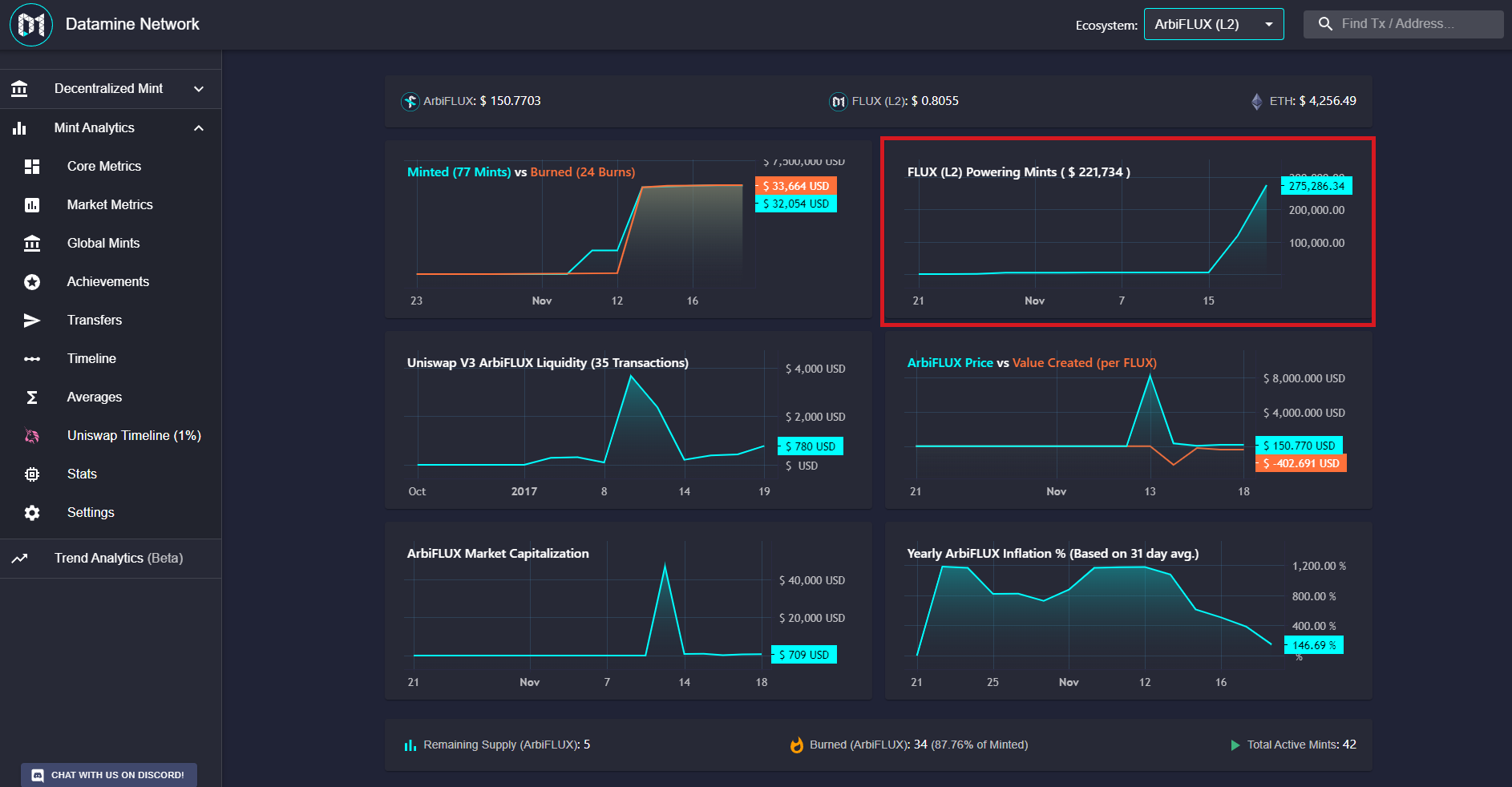
Task: Open the Ecosystem ArbiFLUX (L2) dropdown
Action: coord(1214,24)
